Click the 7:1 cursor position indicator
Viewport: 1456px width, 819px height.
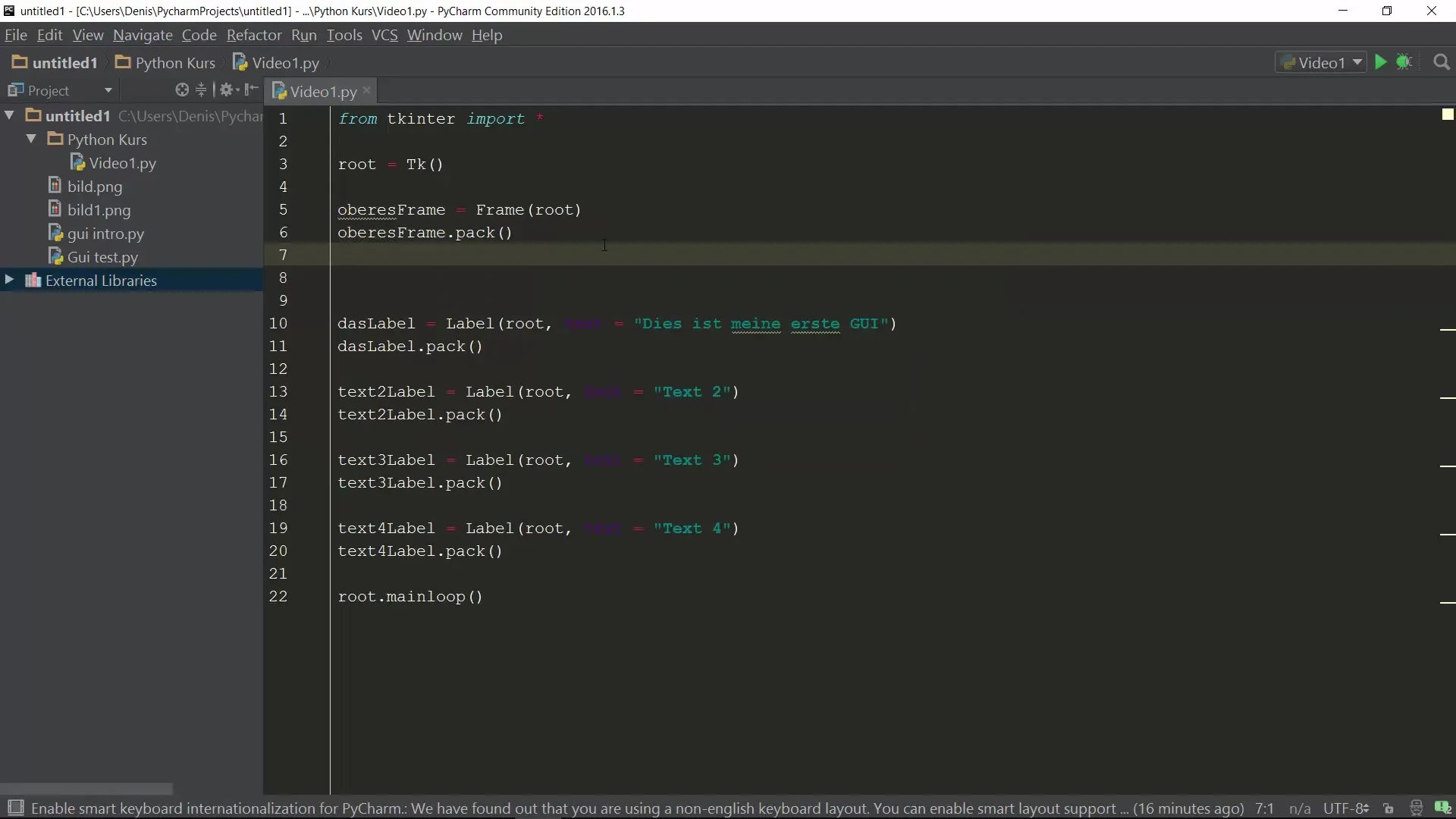[1264, 808]
